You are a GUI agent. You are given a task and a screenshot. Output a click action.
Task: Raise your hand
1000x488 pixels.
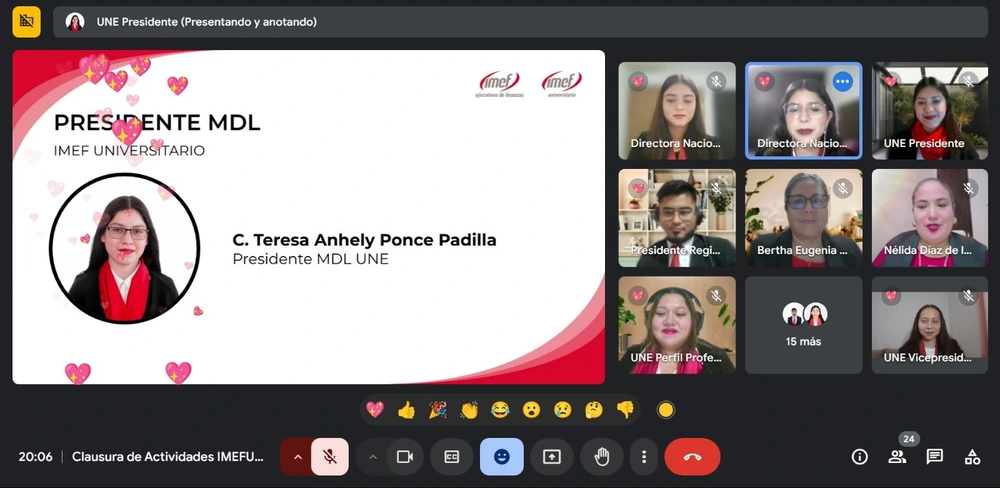click(x=602, y=457)
